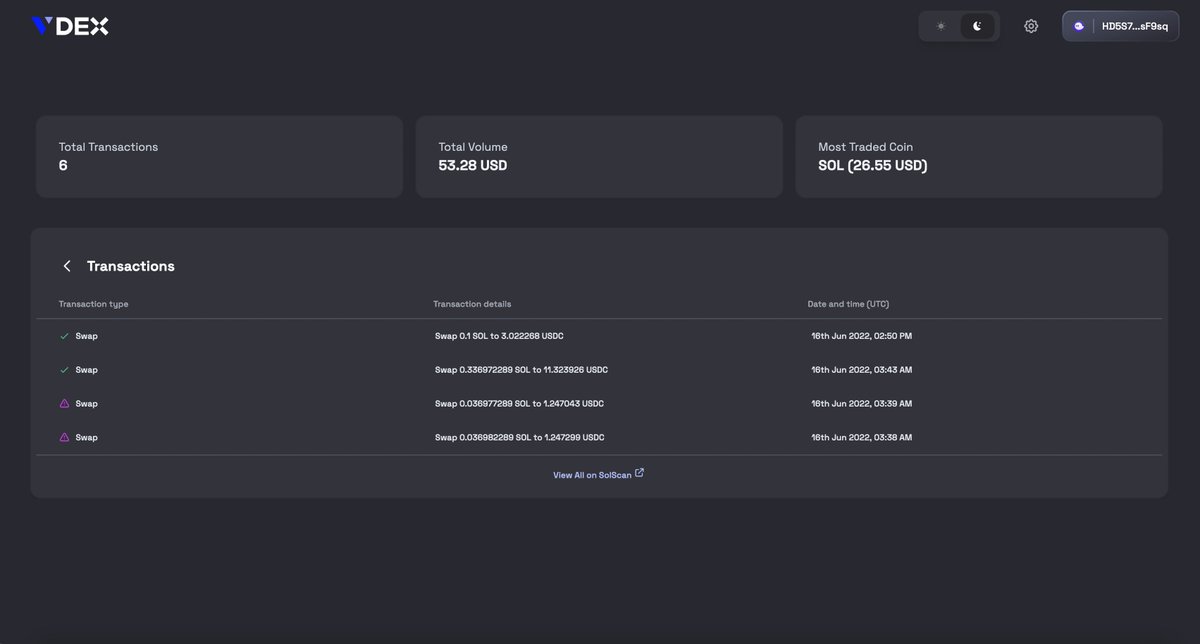Image resolution: width=1200 pixels, height=644 pixels.
Task: Click the 53.28 USD Total Volume value
Action: click(x=473, y=165)
